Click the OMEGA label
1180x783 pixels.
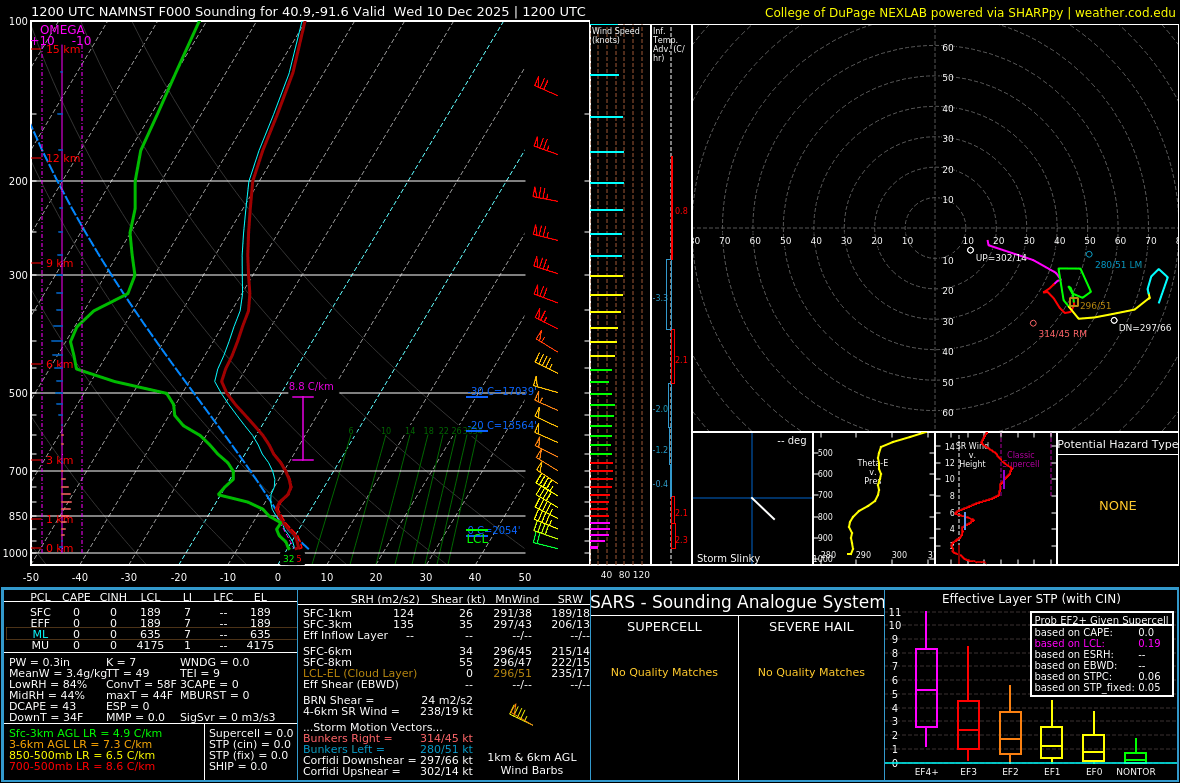tap(62, 30)
